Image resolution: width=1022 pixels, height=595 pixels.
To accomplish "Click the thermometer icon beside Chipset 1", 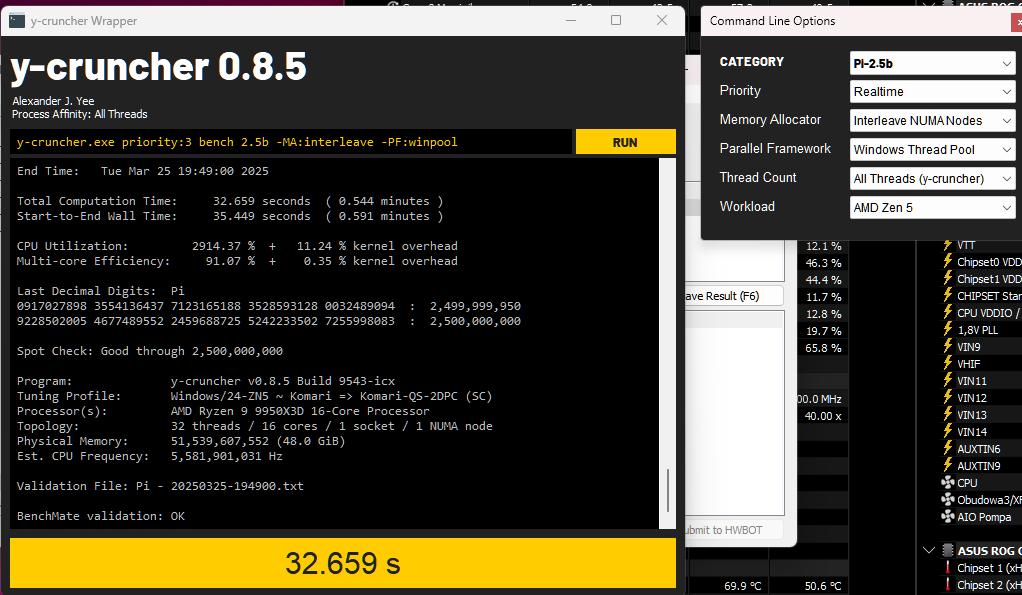I will point(948,568).
